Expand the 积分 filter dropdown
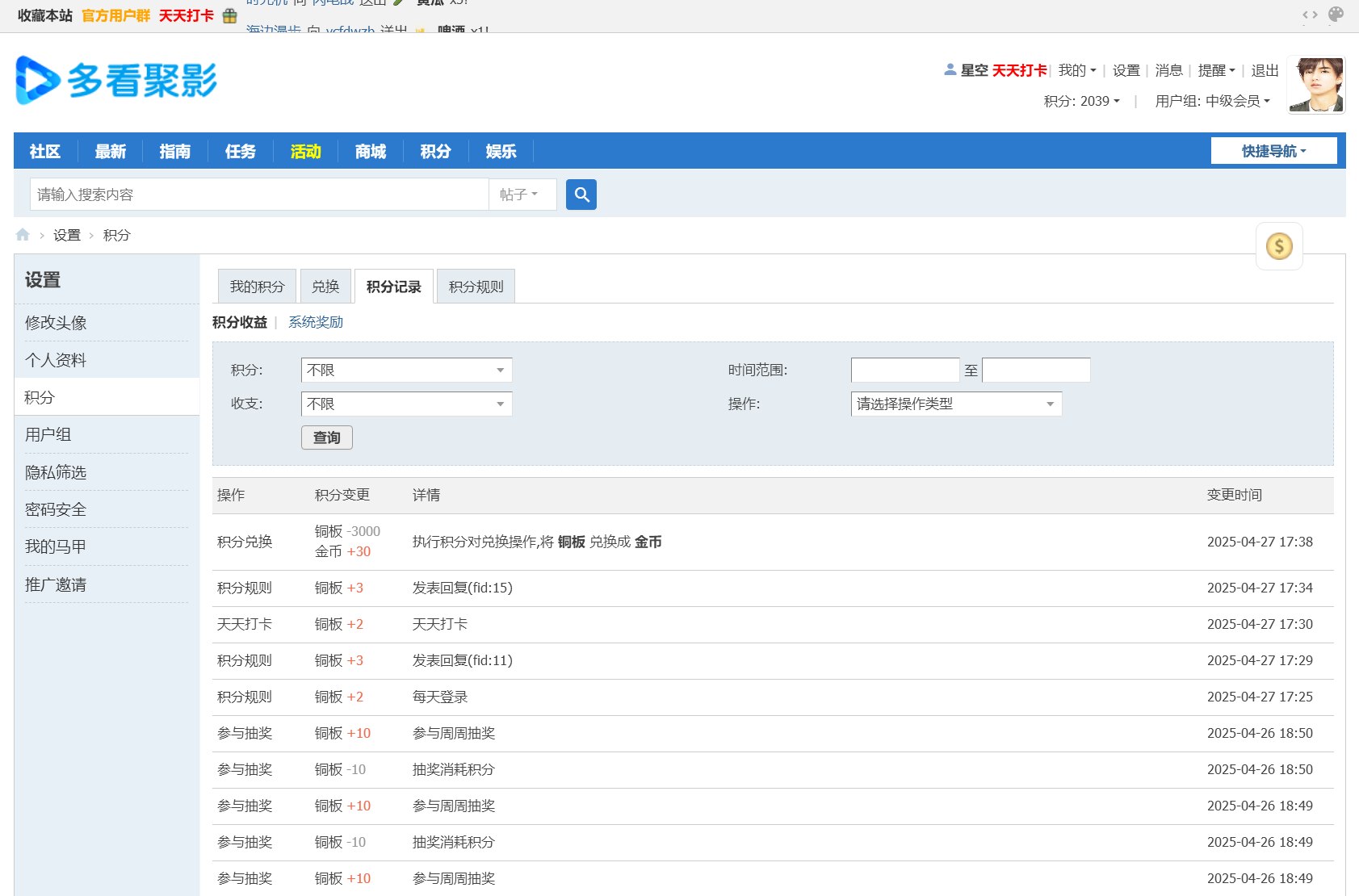The height and width of the screenshot is (896, 1359). [x=406, y=371]
